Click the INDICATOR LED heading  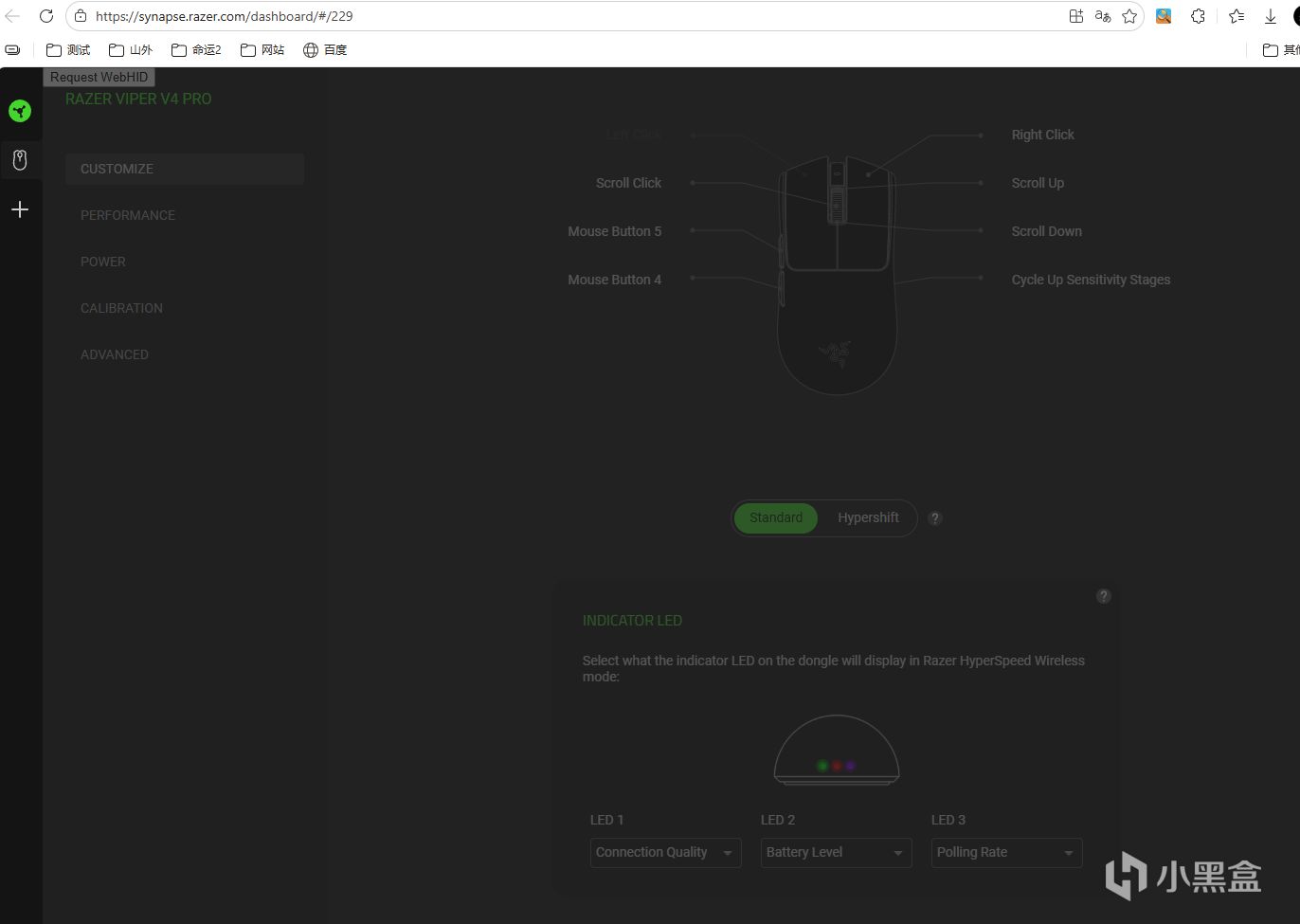[x=632, y=621]
